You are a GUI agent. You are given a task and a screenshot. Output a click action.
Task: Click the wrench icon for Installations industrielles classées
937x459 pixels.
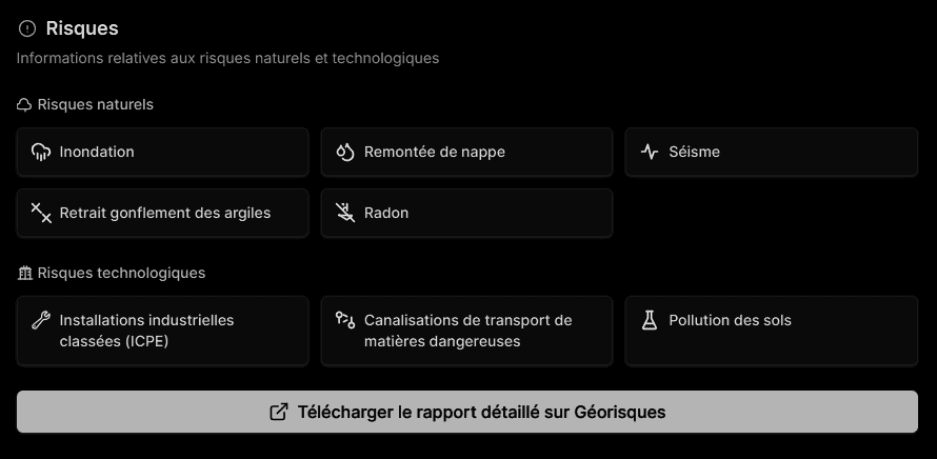pyautogui.click(x=41, y=320)
